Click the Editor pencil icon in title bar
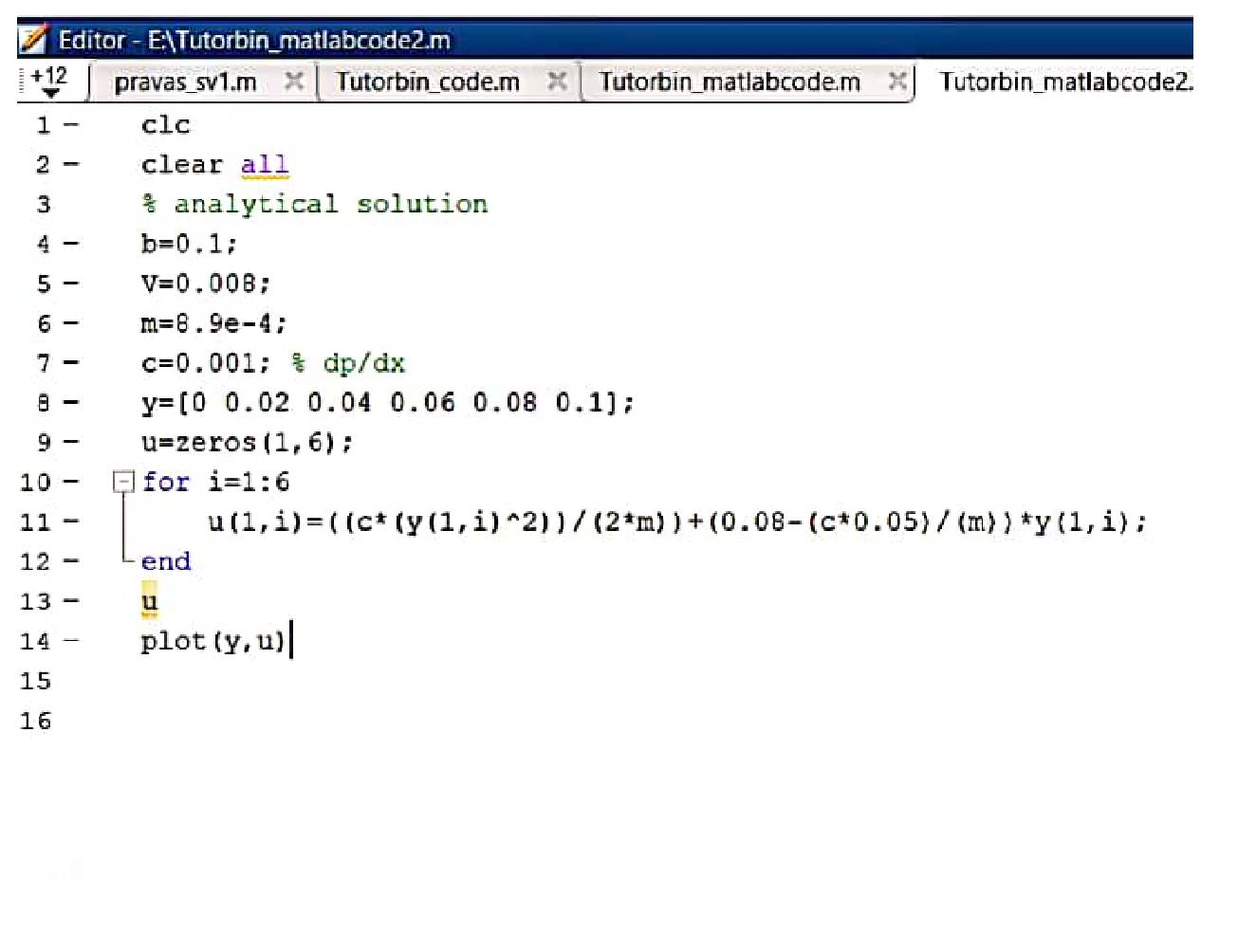 pyautogui.click(x=33, y=40)
